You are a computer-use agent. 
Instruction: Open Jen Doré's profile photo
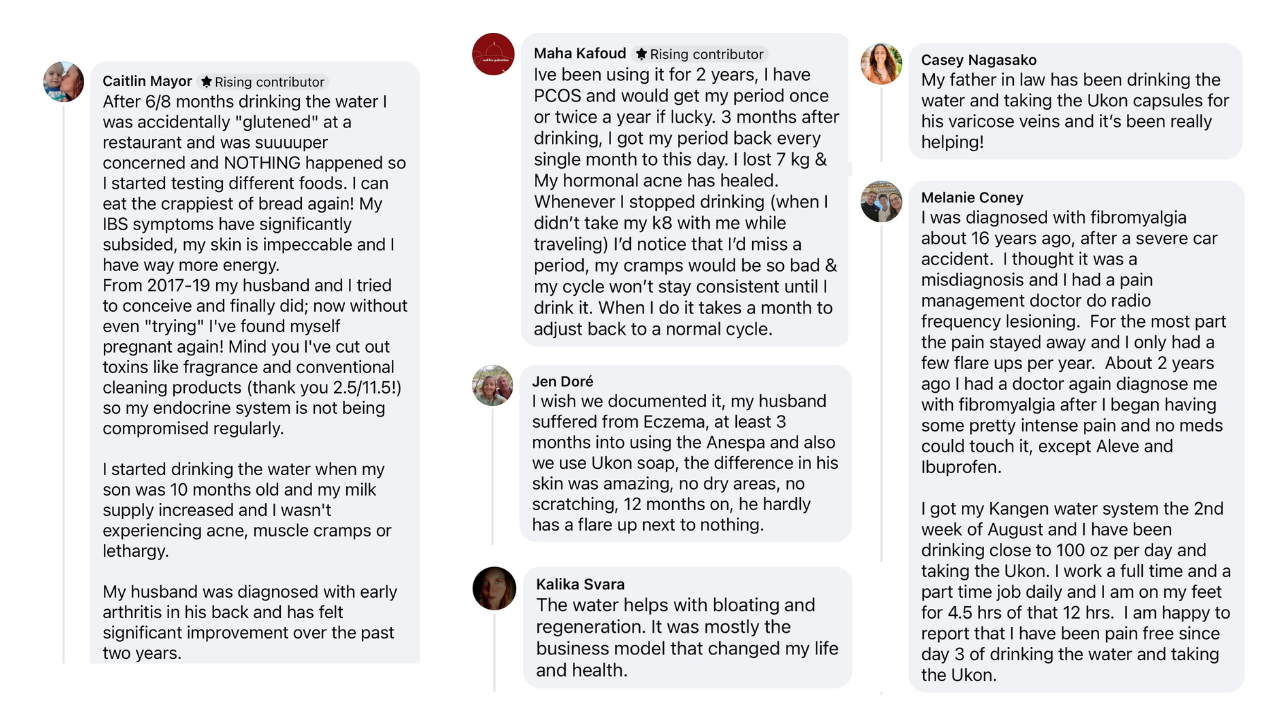click(x=492, y=385)
